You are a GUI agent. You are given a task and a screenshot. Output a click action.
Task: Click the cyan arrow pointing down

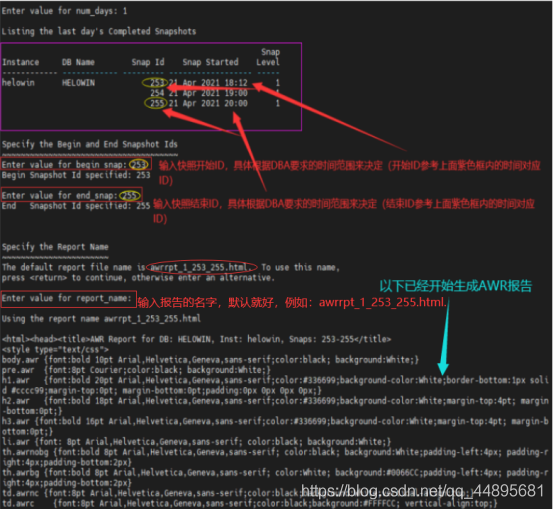point(444,337)
